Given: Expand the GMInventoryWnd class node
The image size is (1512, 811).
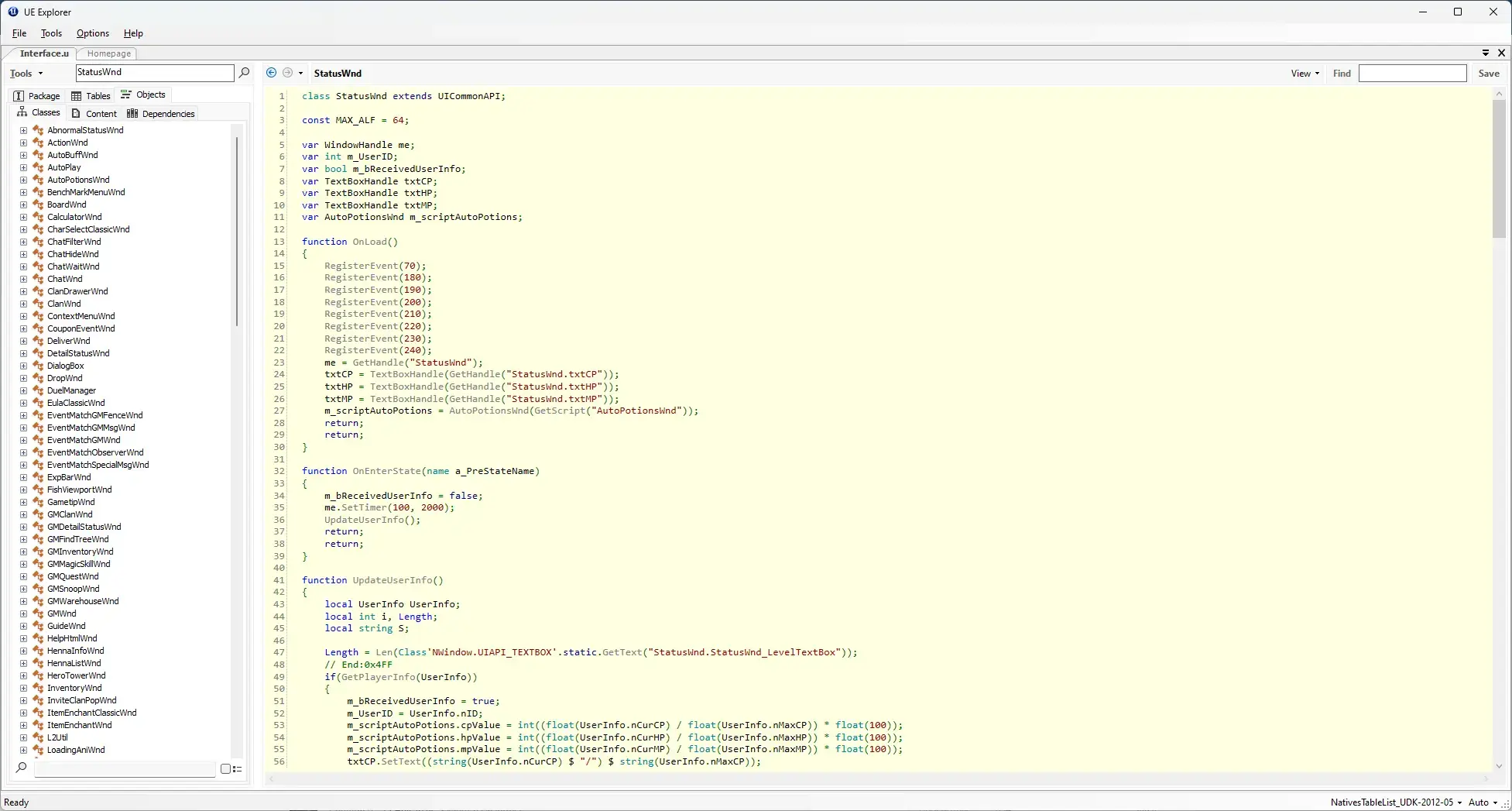Looking at the screenshot, I should (x=23, y=552).
